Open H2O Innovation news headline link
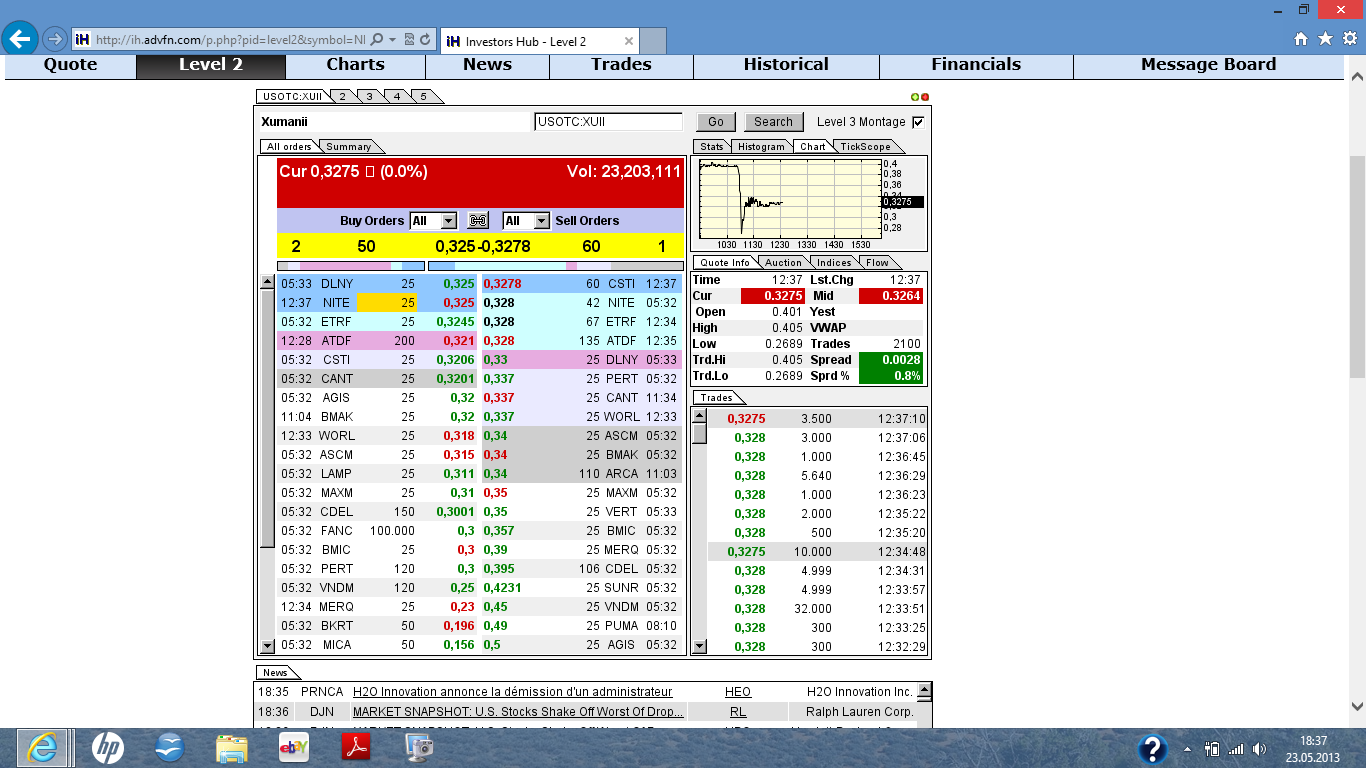This screenshot has height=768, width=1366. pyautogui.click(x=513, y=692)
